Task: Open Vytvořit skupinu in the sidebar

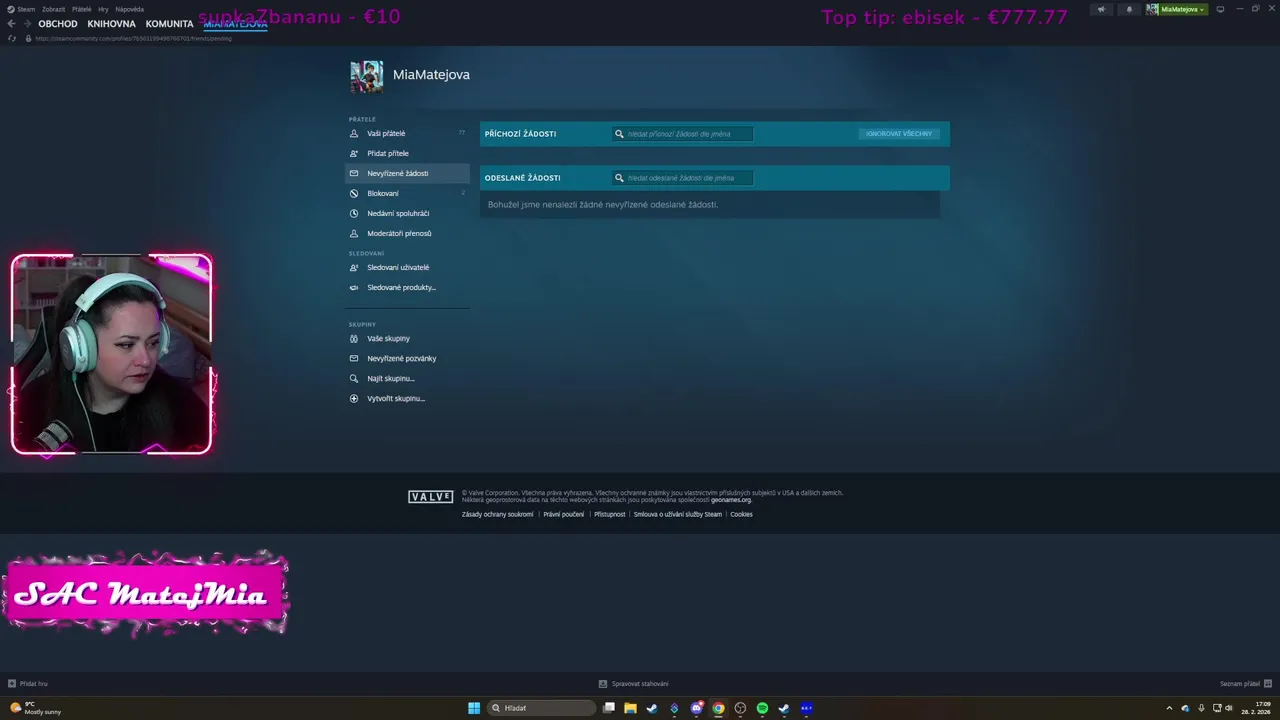Action: click(408, 398)
